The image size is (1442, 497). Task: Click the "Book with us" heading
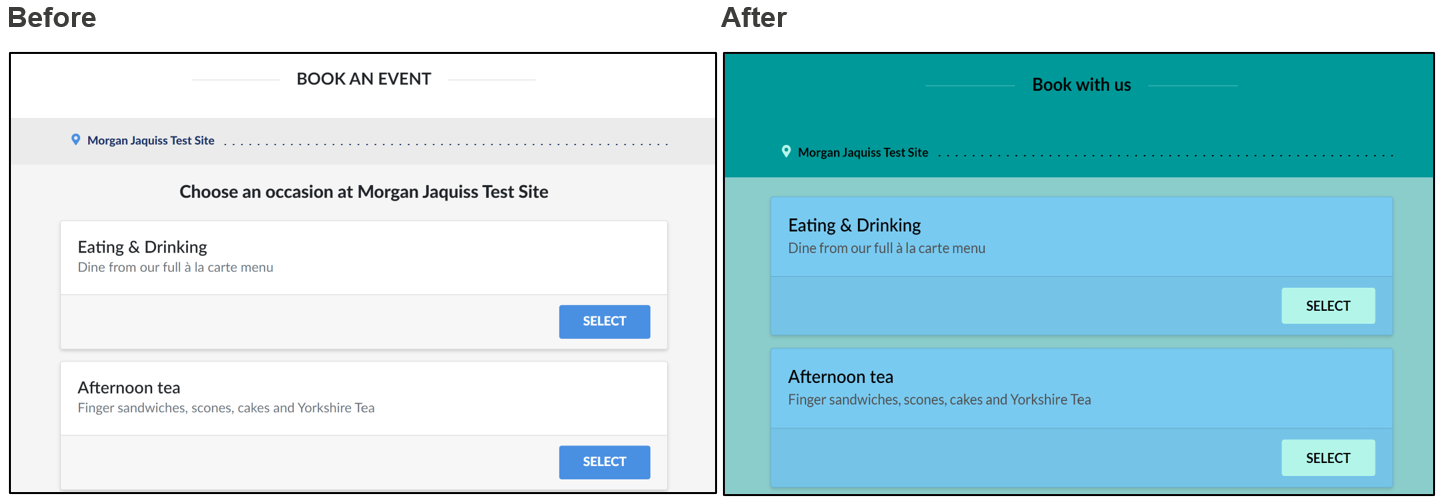tap(1081, 85)
